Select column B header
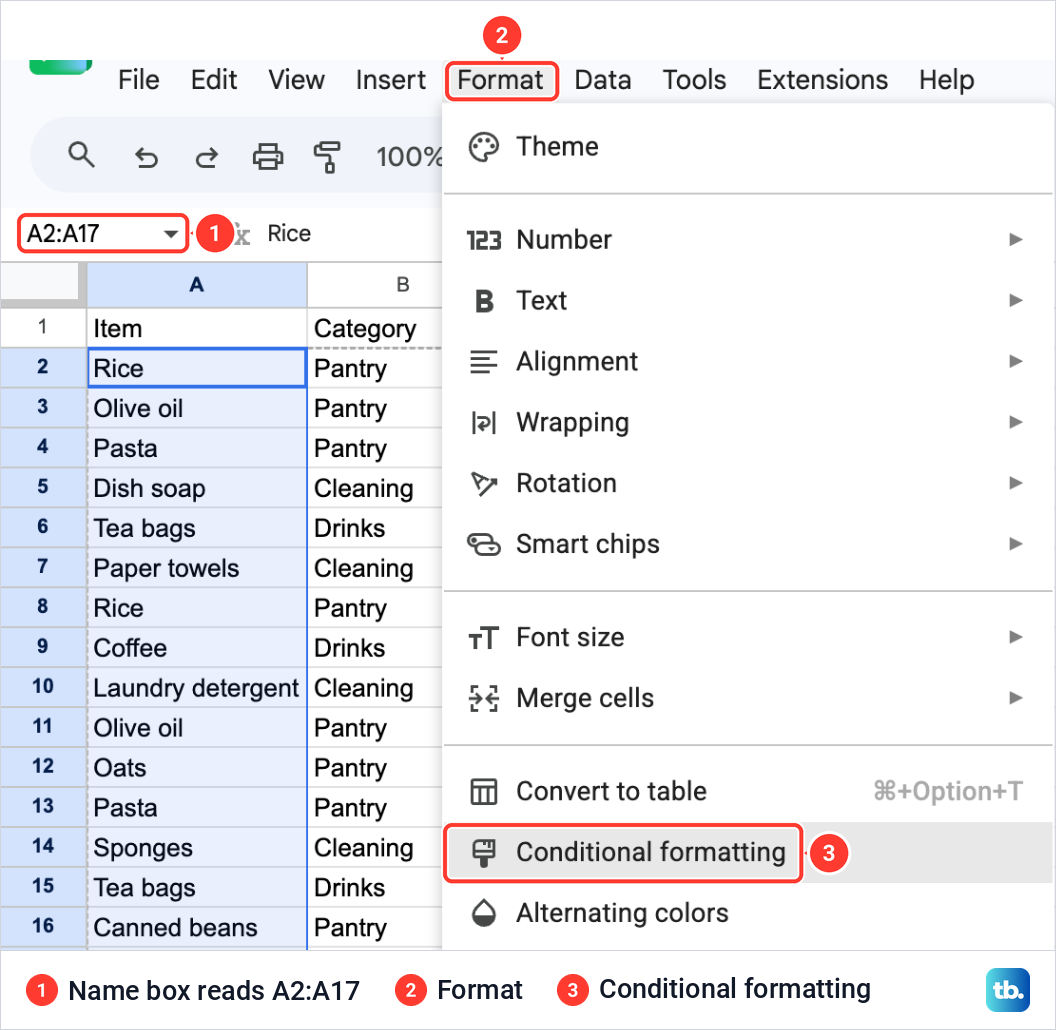Viewport: 1056px width, 1030px height. [x=375, y=285]
